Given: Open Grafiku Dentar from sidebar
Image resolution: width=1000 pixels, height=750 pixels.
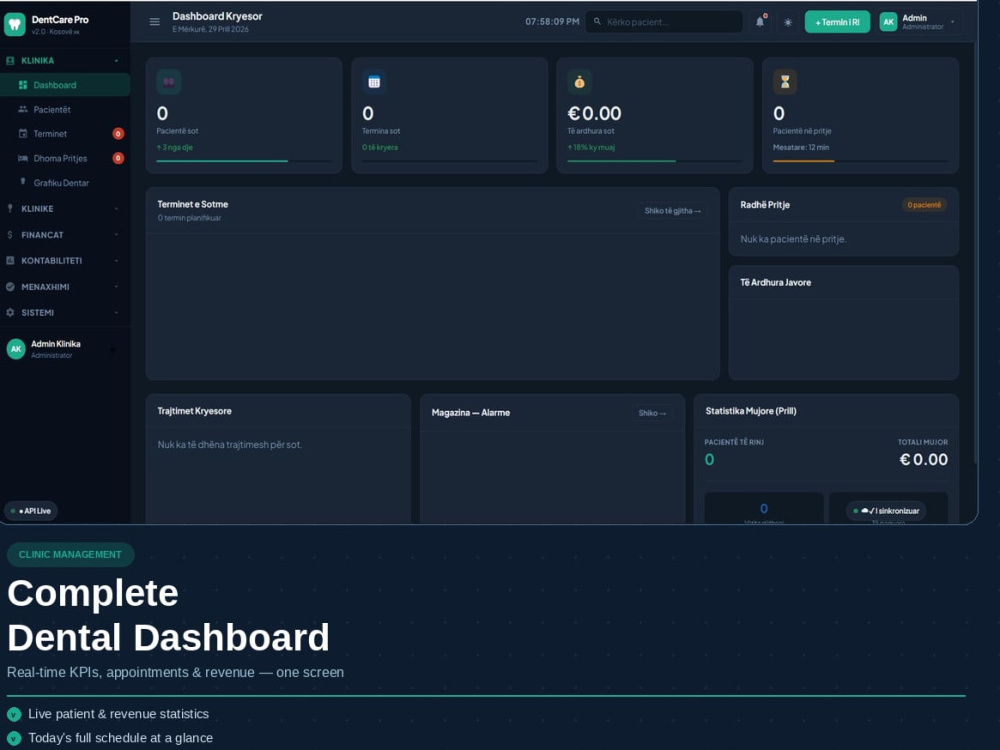Looking at the screenshot, I should (x=65, y=183).
